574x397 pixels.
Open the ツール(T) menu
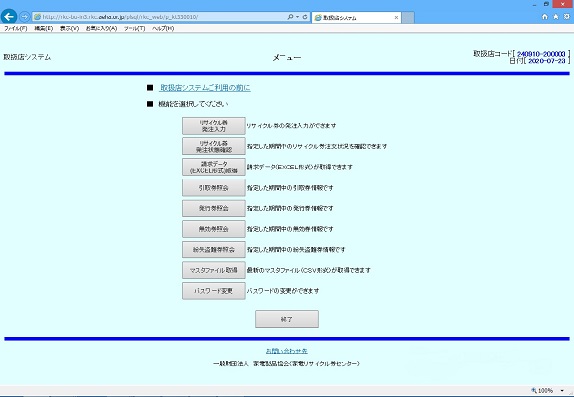[x=134, y=29]
